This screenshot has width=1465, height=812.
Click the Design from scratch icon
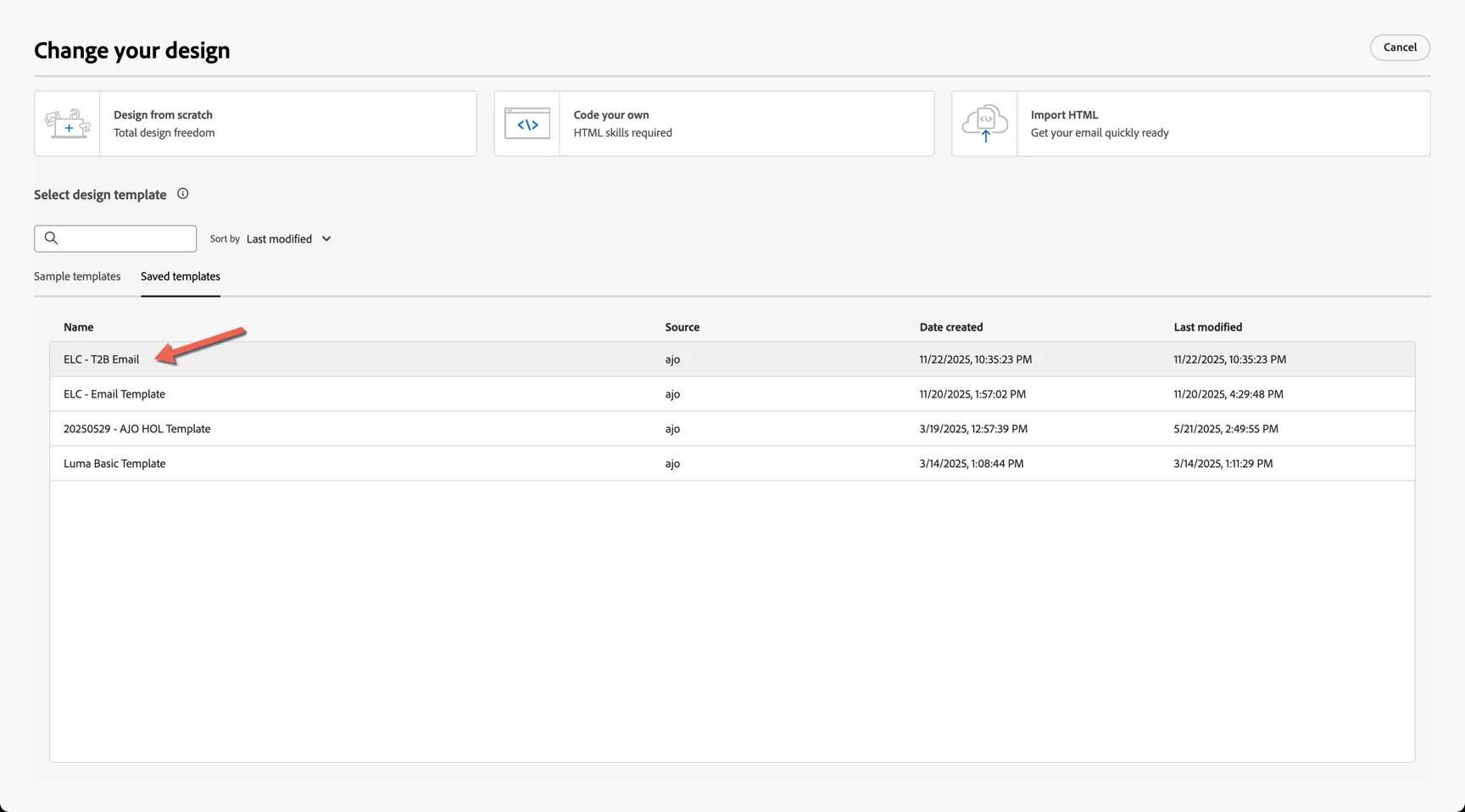click(x=67, y=124)
